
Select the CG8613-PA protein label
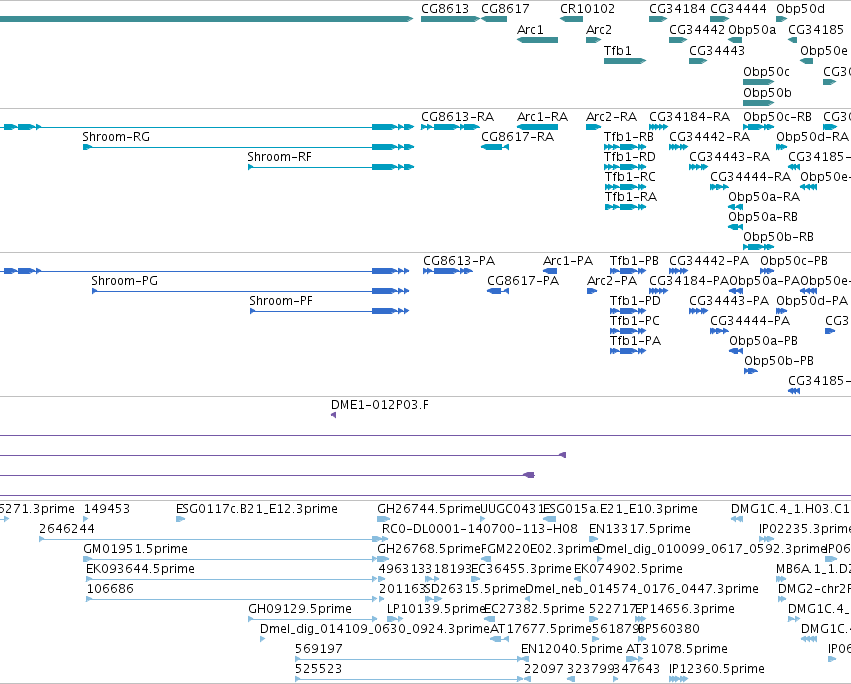459,261
